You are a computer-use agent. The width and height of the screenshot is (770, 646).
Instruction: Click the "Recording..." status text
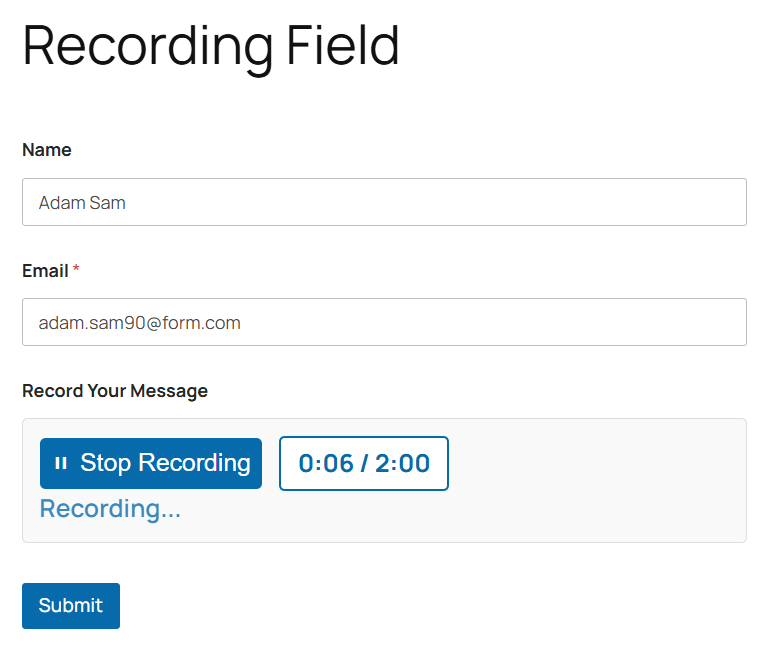(x=110, y=509)
